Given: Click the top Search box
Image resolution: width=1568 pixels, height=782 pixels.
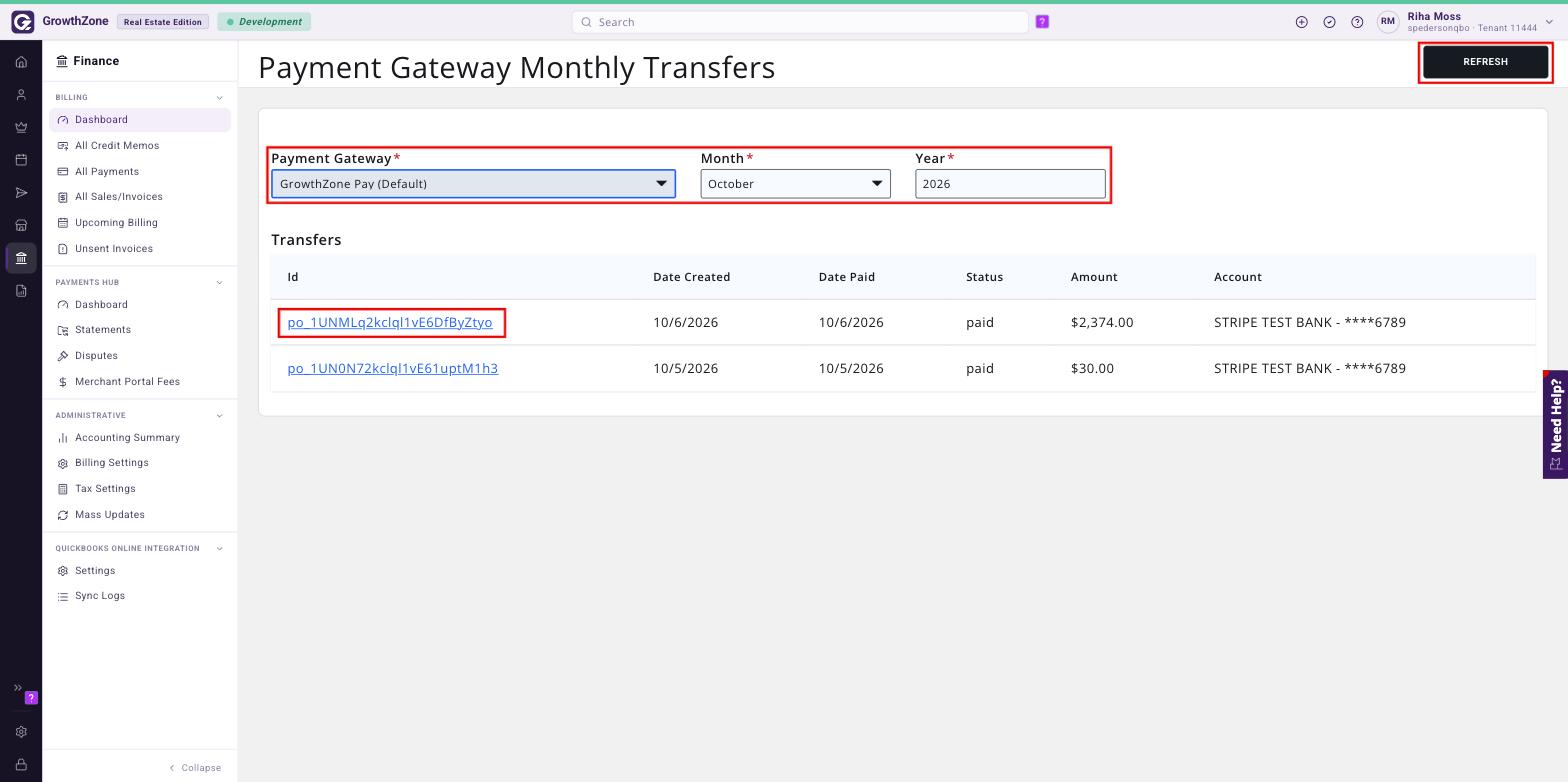Looking at the screenshot, I should point(800,22).
